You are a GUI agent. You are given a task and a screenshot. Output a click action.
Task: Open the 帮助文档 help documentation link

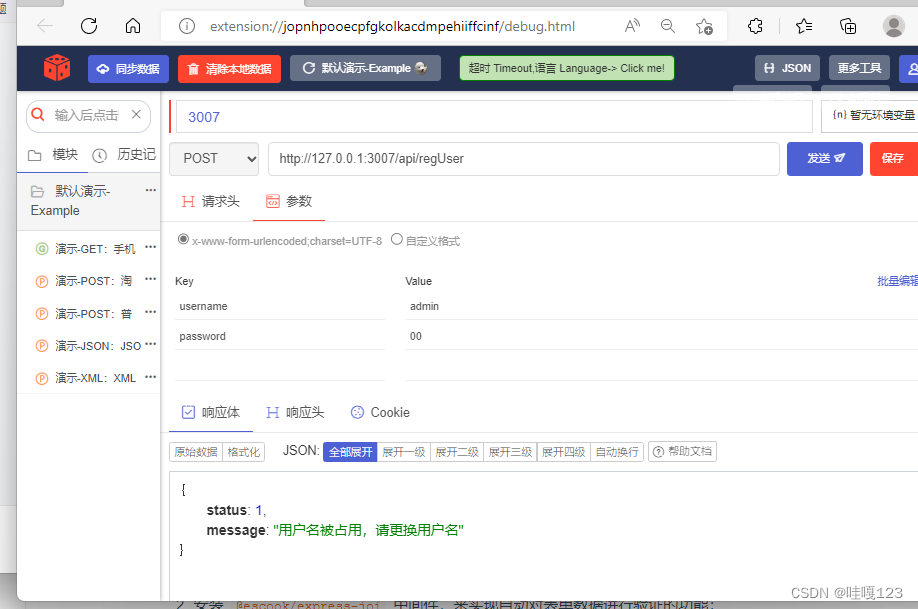681,451
